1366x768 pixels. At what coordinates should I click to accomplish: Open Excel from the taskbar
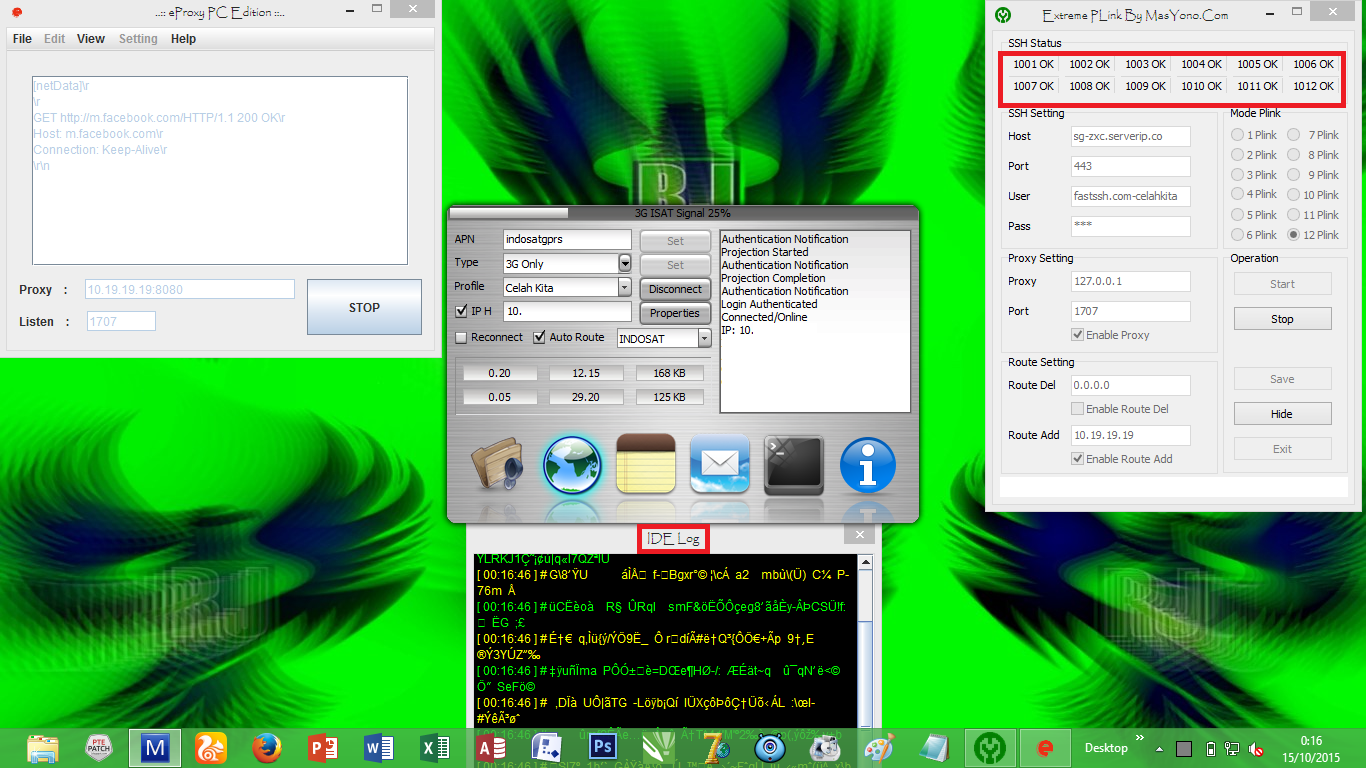click(x=435, y=747)
